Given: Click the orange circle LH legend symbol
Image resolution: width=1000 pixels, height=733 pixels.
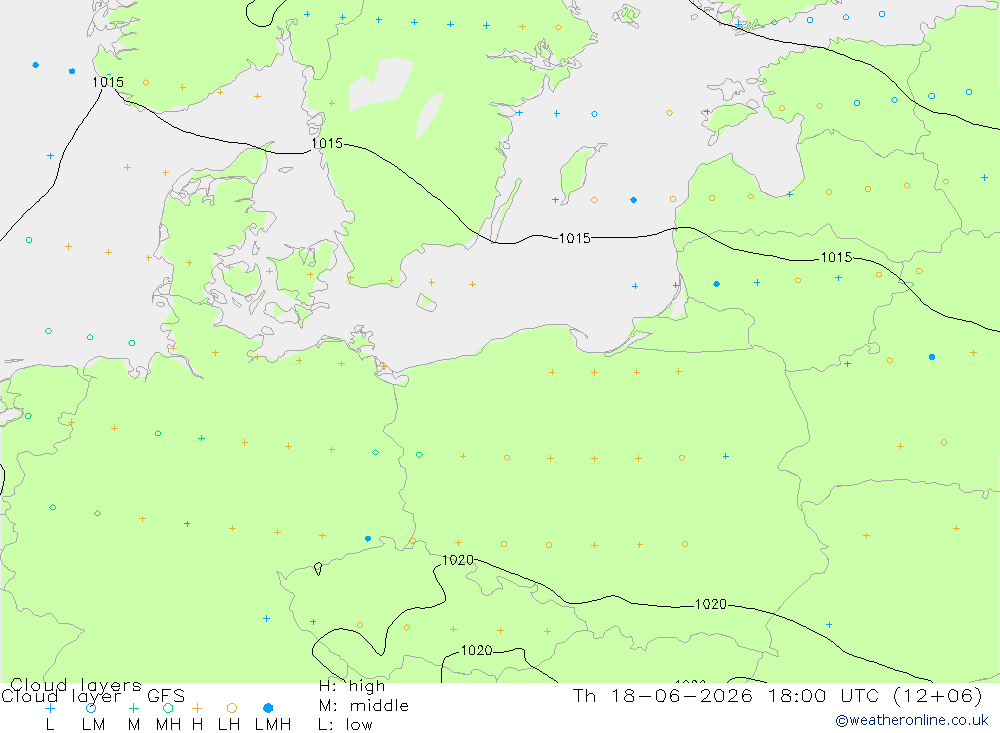Looking at the screenshot, I should [x=232, y=708].
